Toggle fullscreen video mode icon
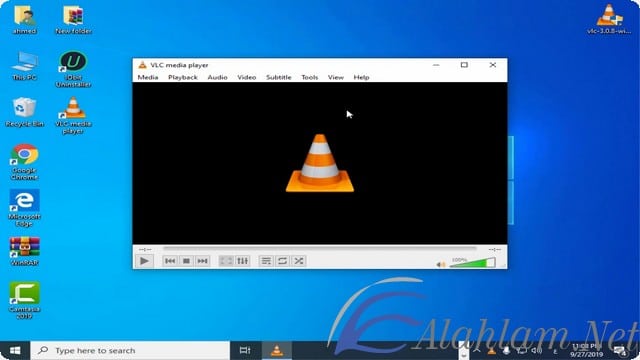This screenshot has width=640, height=360. [226, 261]
